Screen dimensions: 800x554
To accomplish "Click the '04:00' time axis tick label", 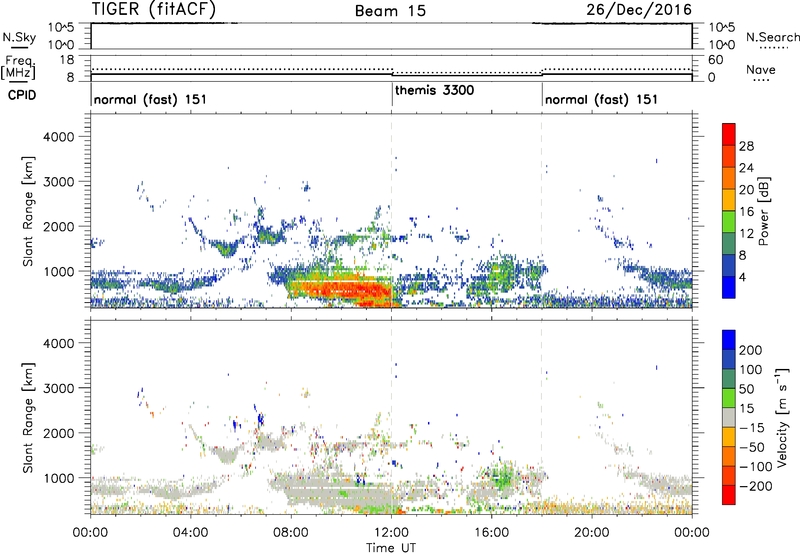I will tap(191, 533).
